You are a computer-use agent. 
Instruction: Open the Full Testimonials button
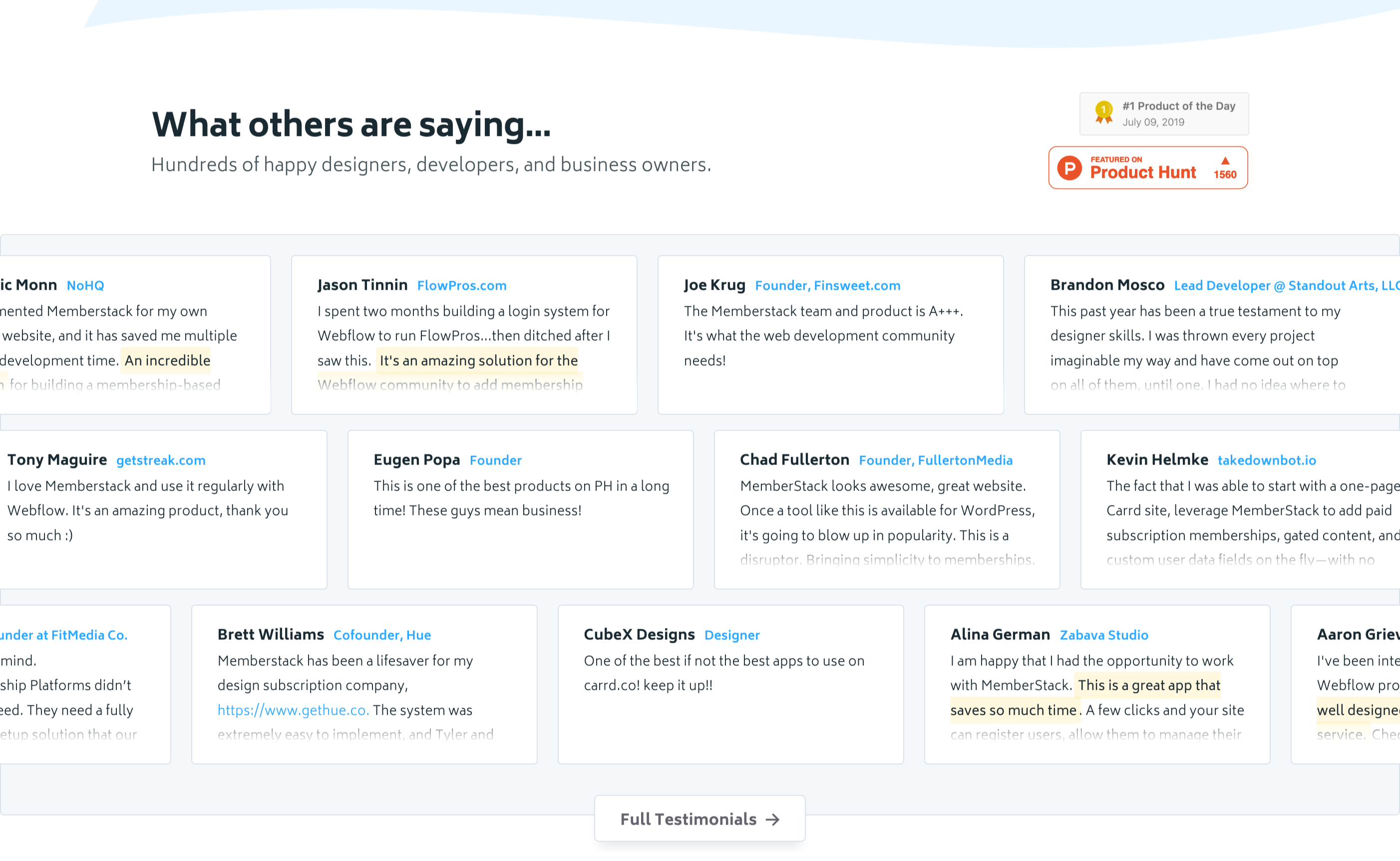[700, 819]
